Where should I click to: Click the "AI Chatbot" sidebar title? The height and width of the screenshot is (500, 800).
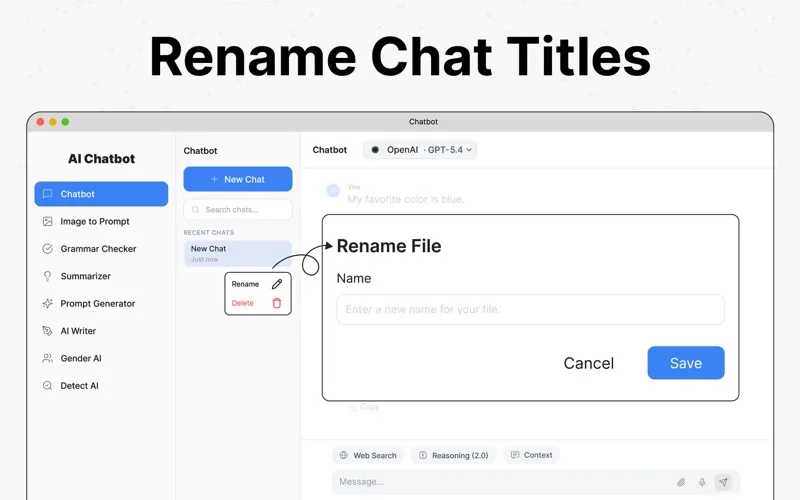tap(102, 159)
